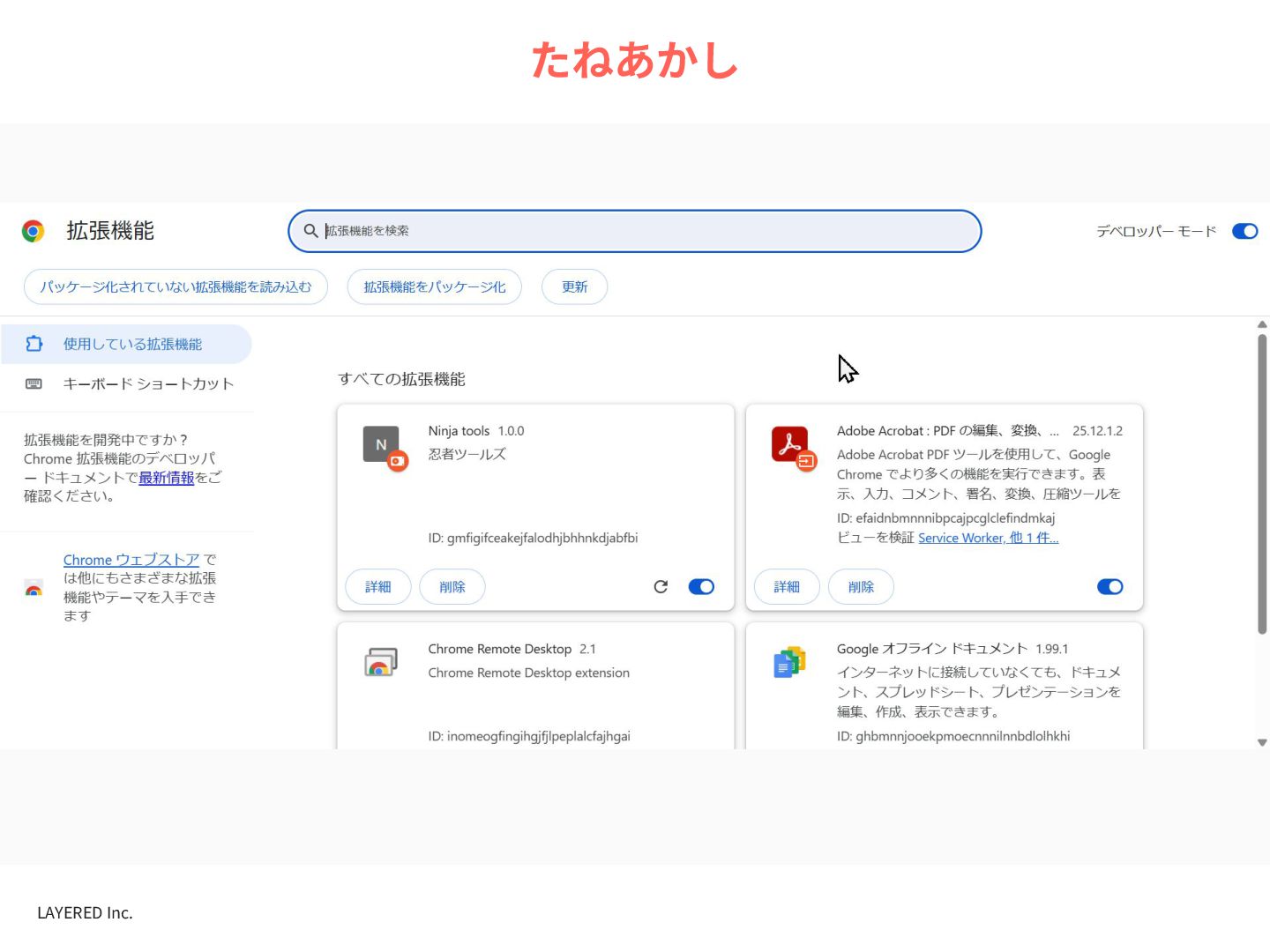Open the Chrome ウェブストア link
The width and height of the screenshot is (1270, 952).
click(131, 560)
